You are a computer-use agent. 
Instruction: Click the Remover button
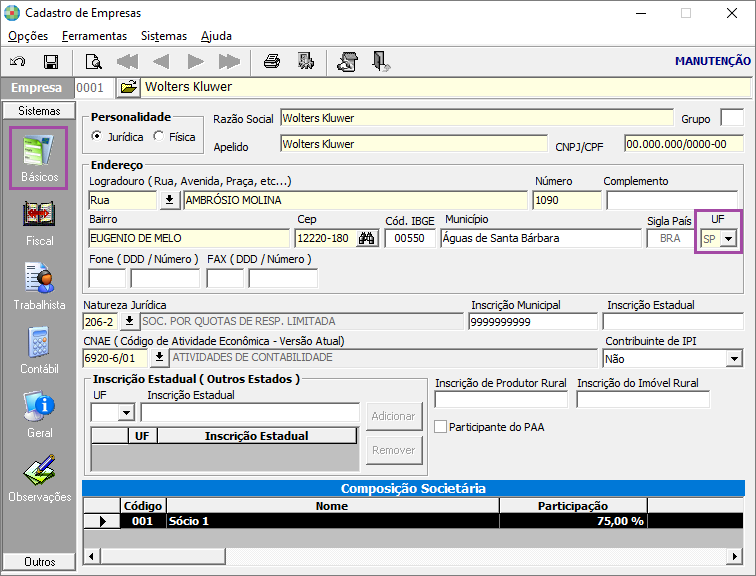[x=393, y=450]
